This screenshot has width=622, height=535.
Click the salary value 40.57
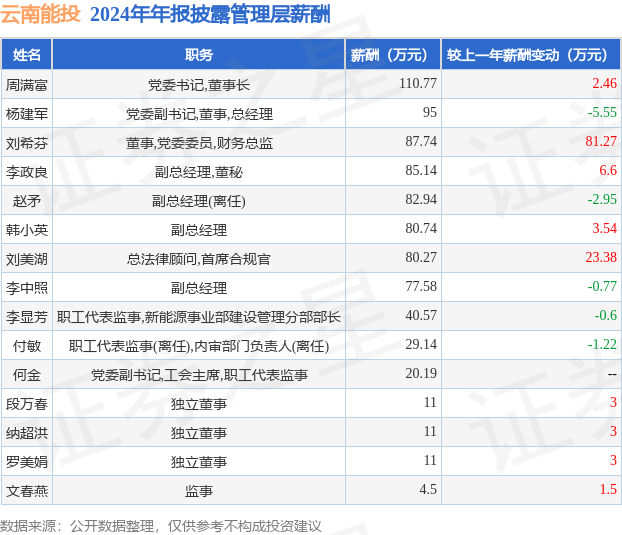[x=421, y=315]
